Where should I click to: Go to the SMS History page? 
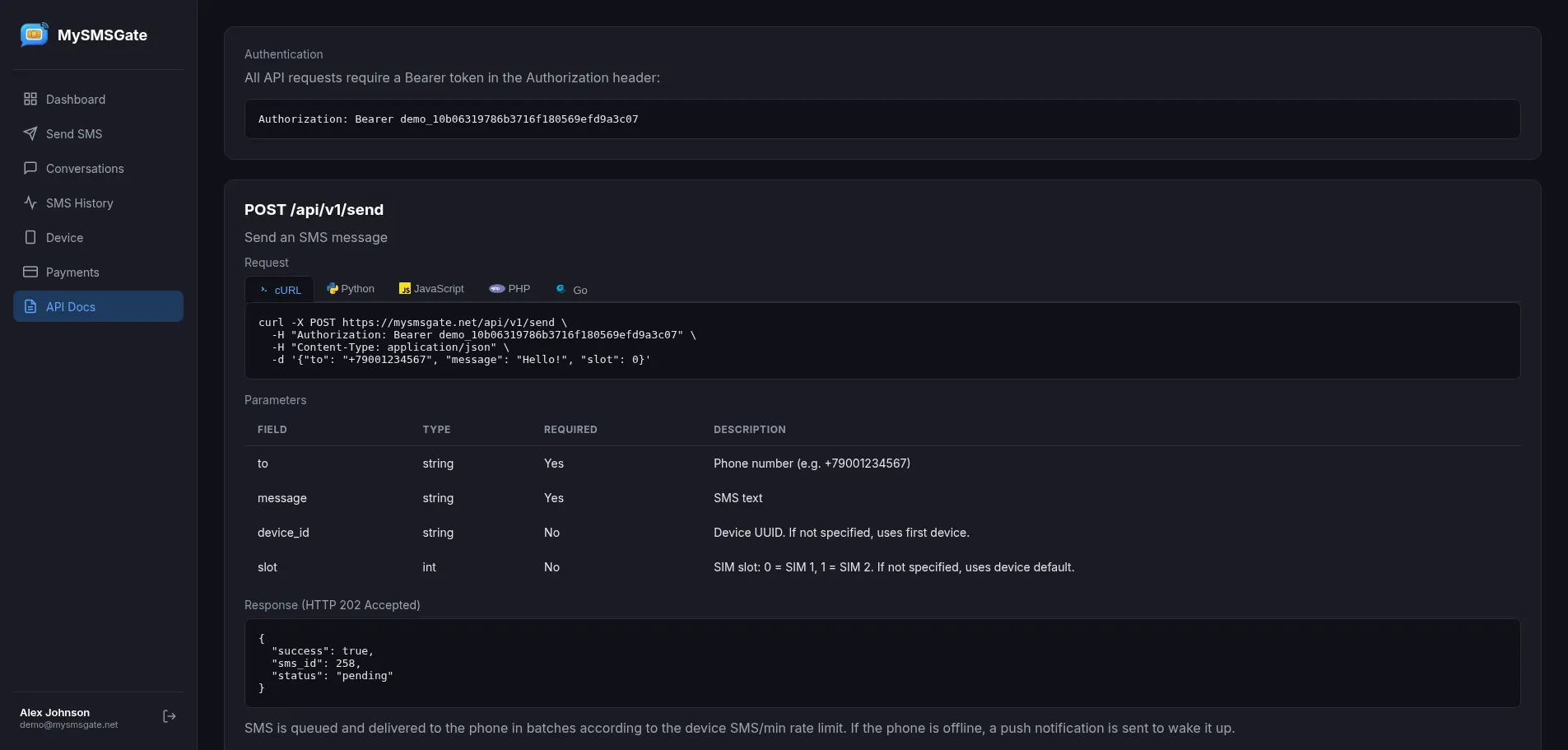coord(78,203)
